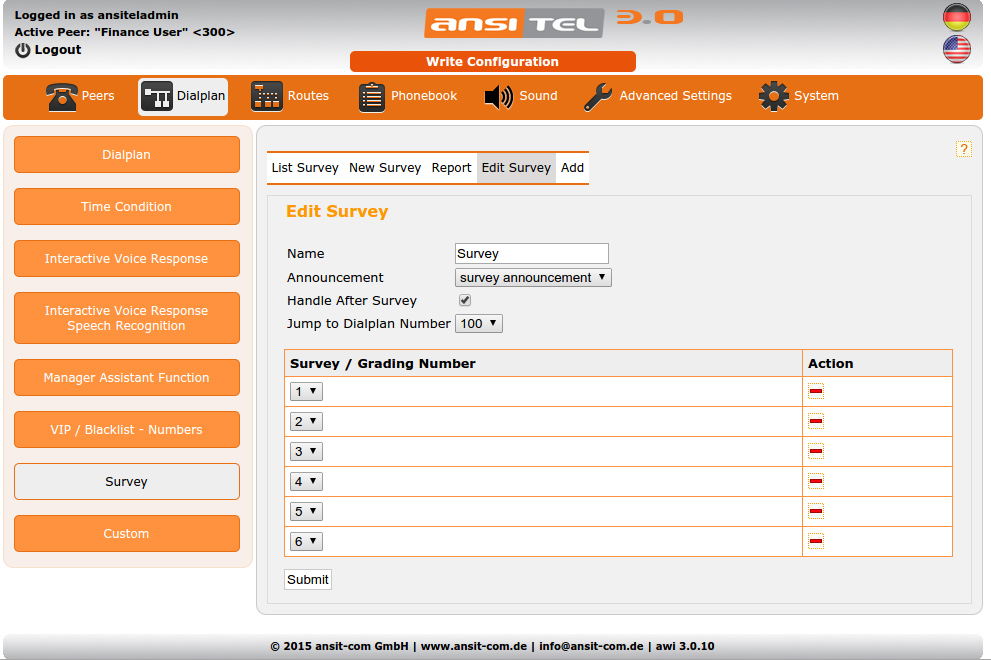Open the Report tab
This screenshot has width=991, height=660.
tap(451, 167)
